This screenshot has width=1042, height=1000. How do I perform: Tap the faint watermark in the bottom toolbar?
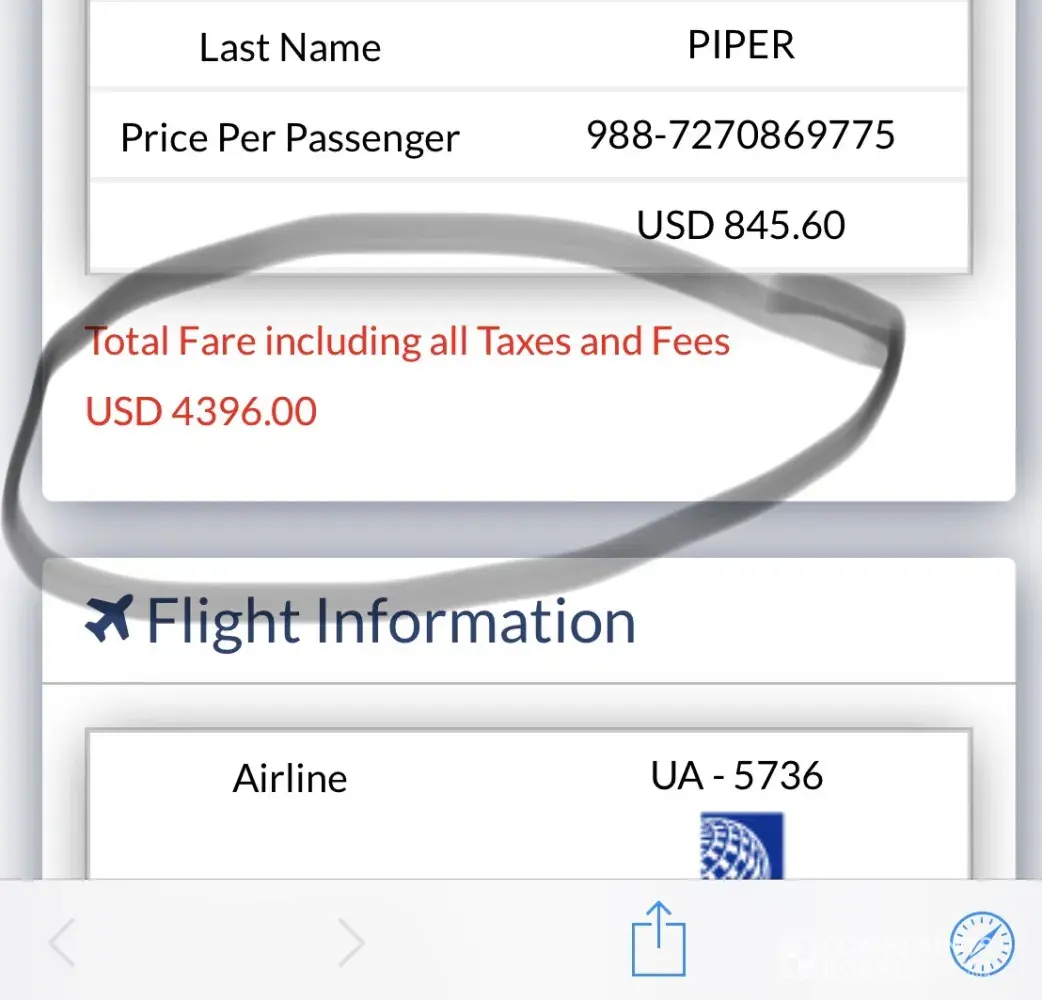tap(860, 955)
